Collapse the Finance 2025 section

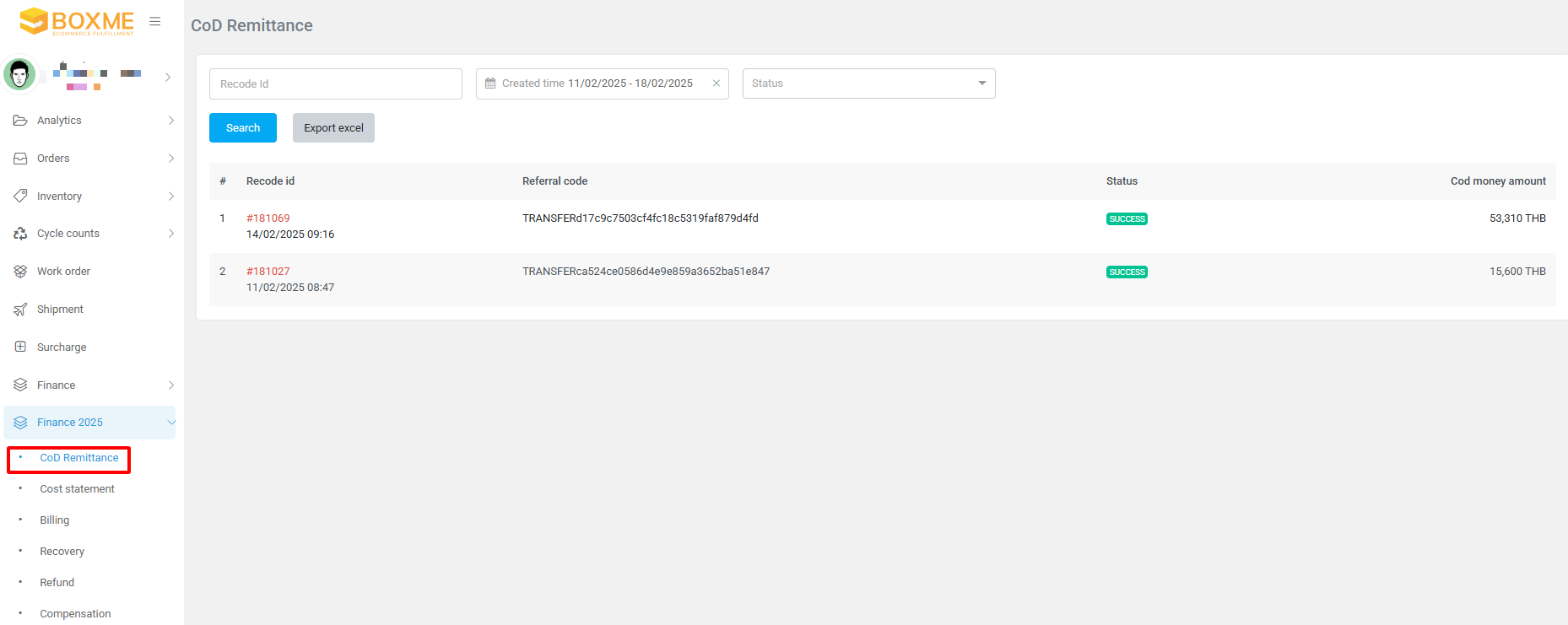(171, 423)
